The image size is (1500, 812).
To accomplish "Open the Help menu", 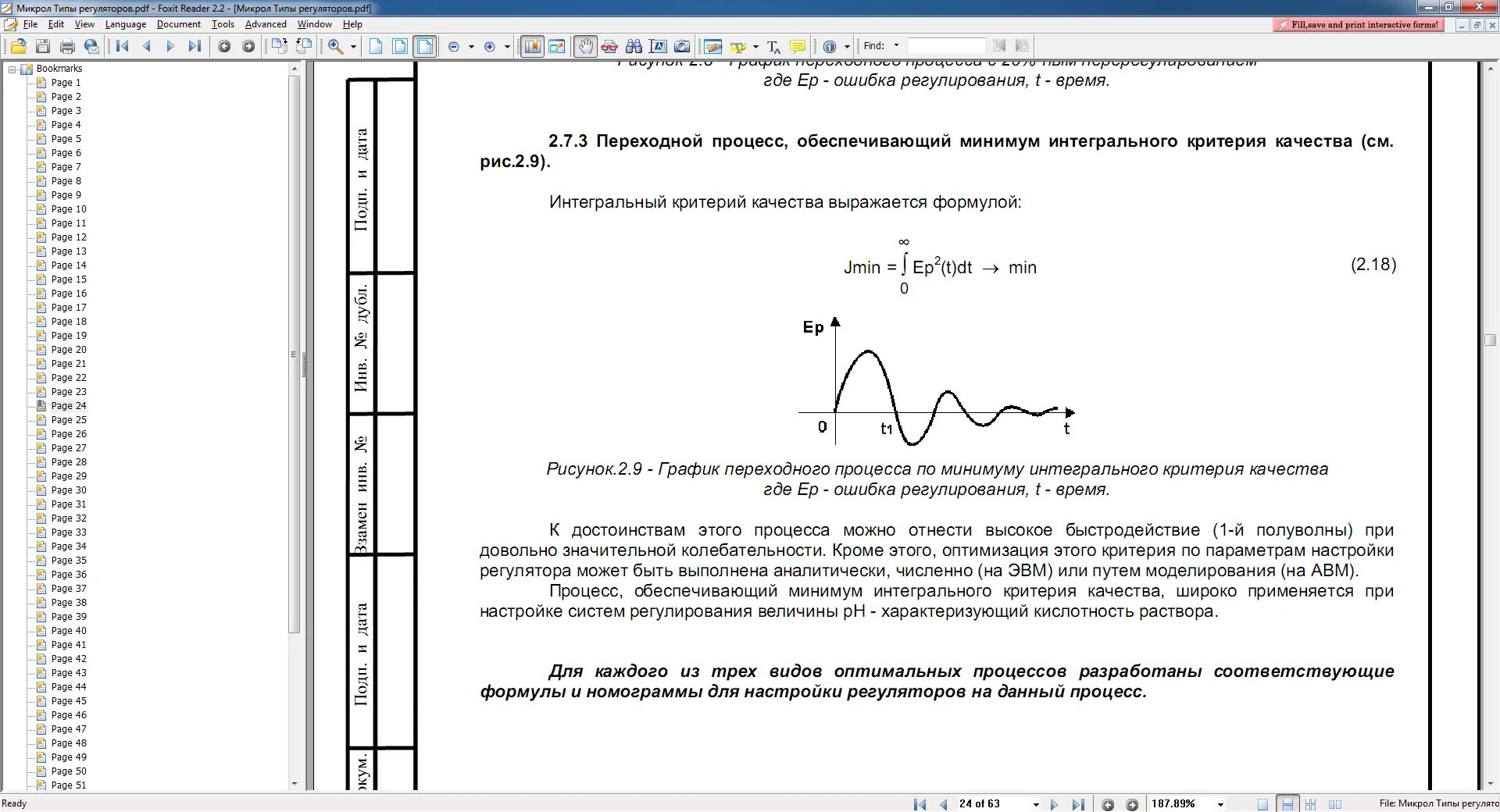I will (x=352, y=24).
